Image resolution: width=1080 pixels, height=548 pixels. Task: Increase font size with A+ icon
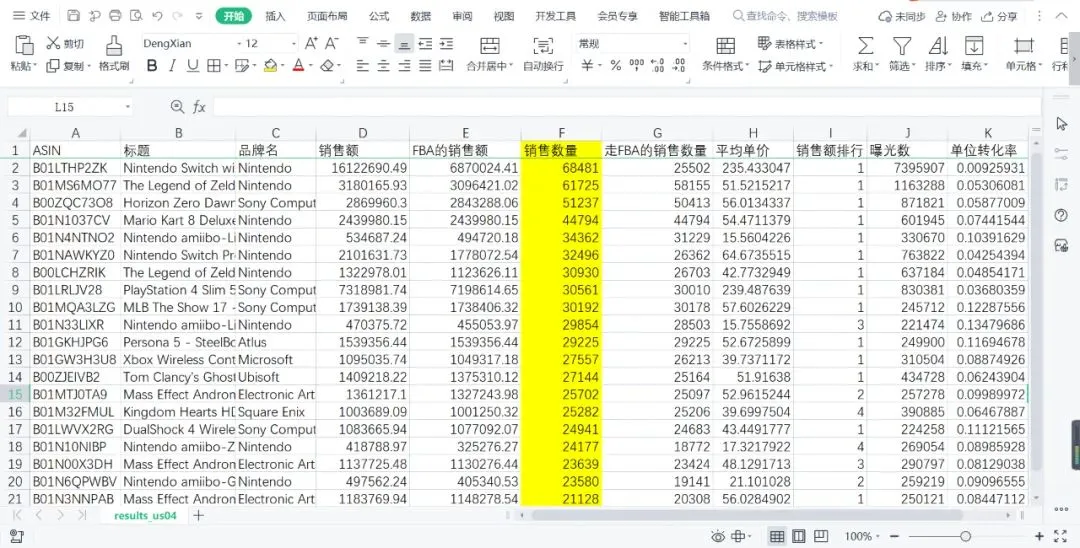click(x=311, y=43)
